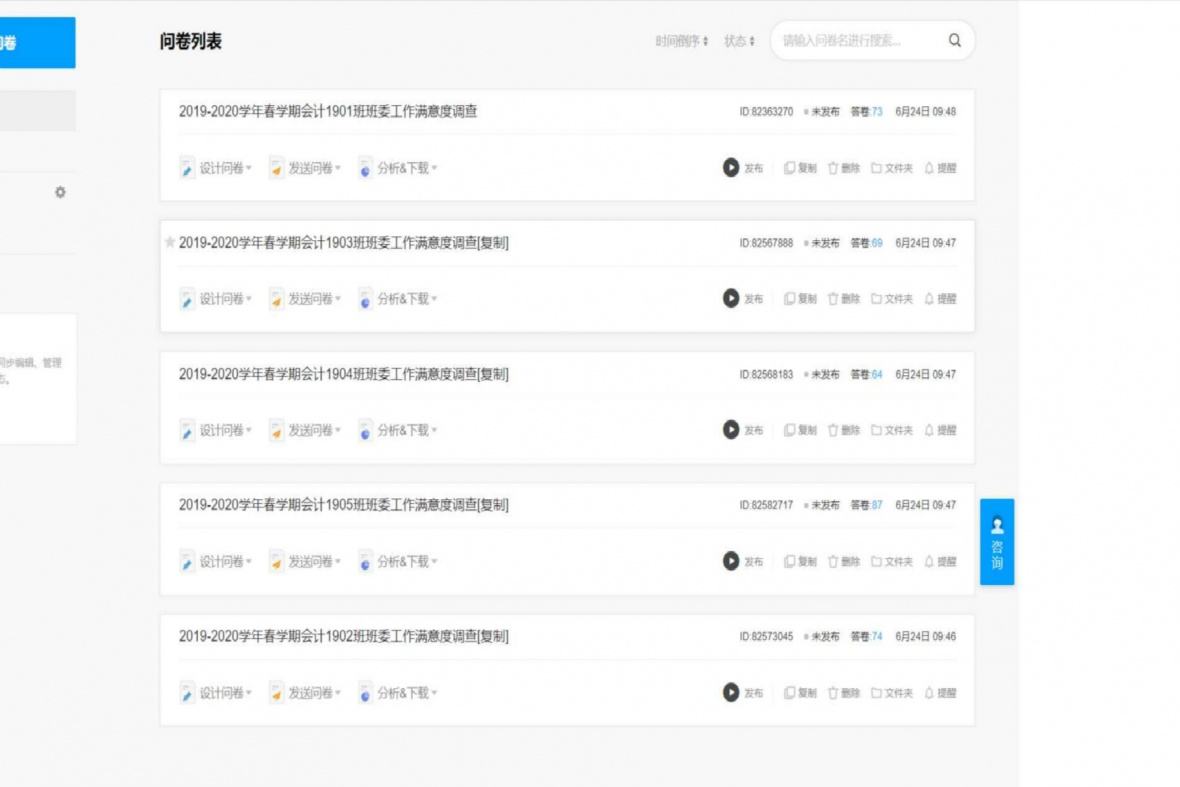Publish the 1905班 survey with play icon
This screenshot has width=1180, height=787.
(732, 562)
